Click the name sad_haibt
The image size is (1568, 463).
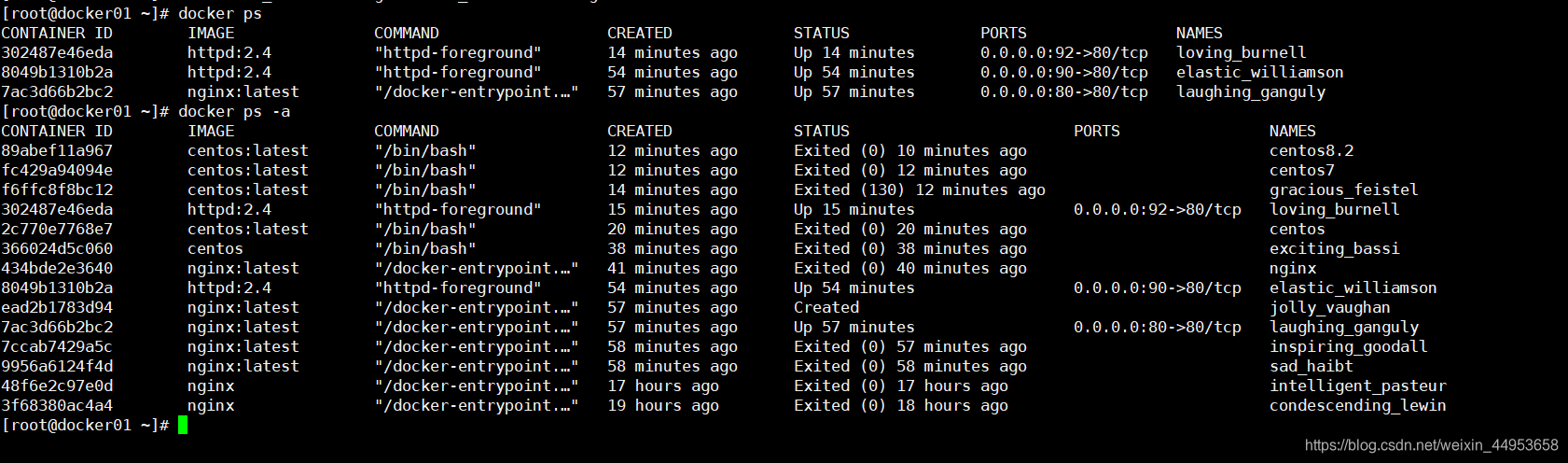(1311, 366)
